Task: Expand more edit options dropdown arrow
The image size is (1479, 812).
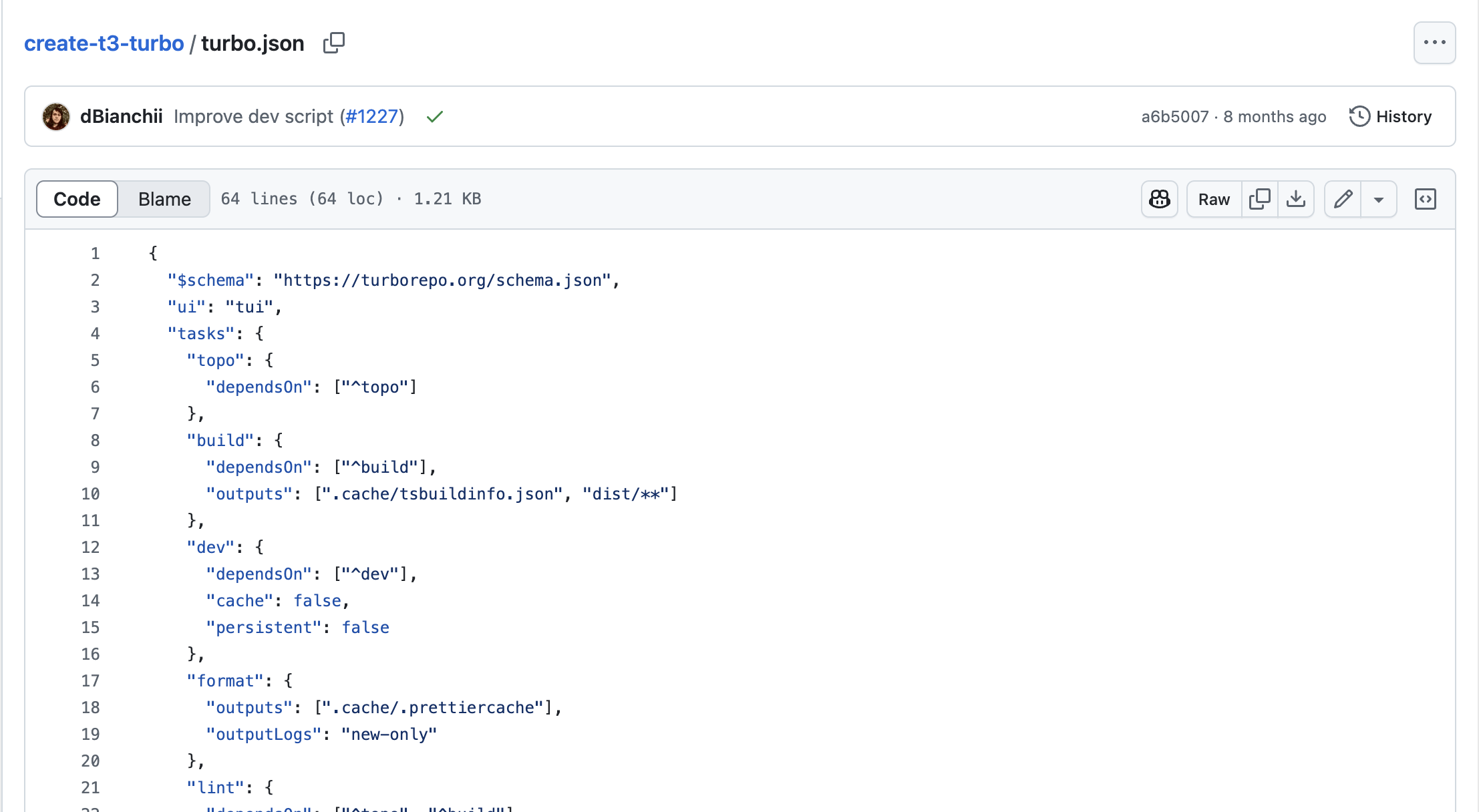Action: 1378,199
